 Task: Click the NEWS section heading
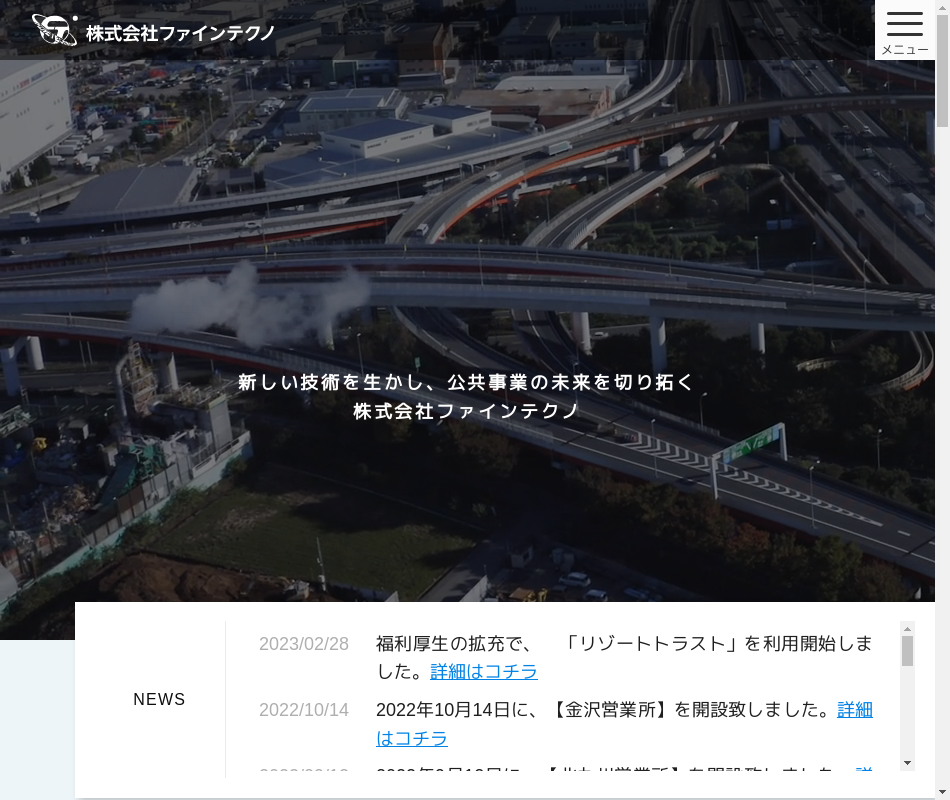pos(160,700)
